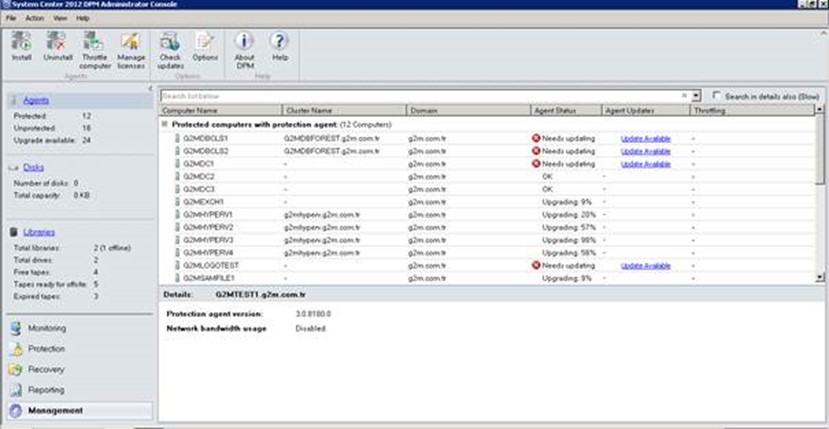829x429 pixels.
Task: Collapse the left navigation pane arrow
Action: tap(151, 88)
